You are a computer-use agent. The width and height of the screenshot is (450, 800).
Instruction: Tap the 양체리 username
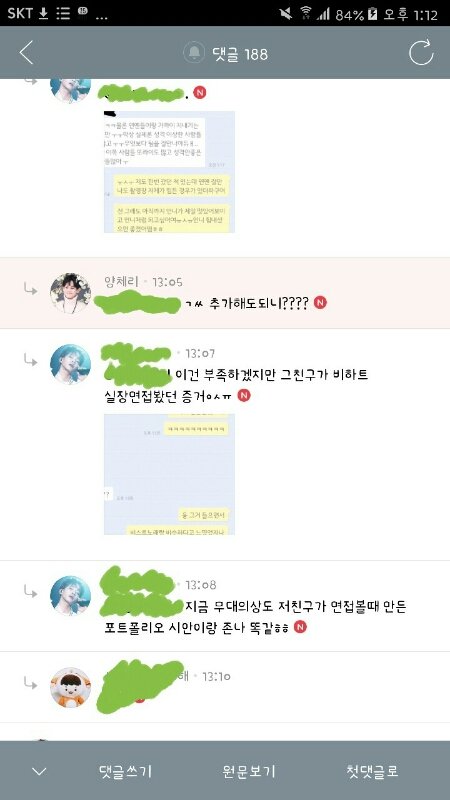coord(121,281)
